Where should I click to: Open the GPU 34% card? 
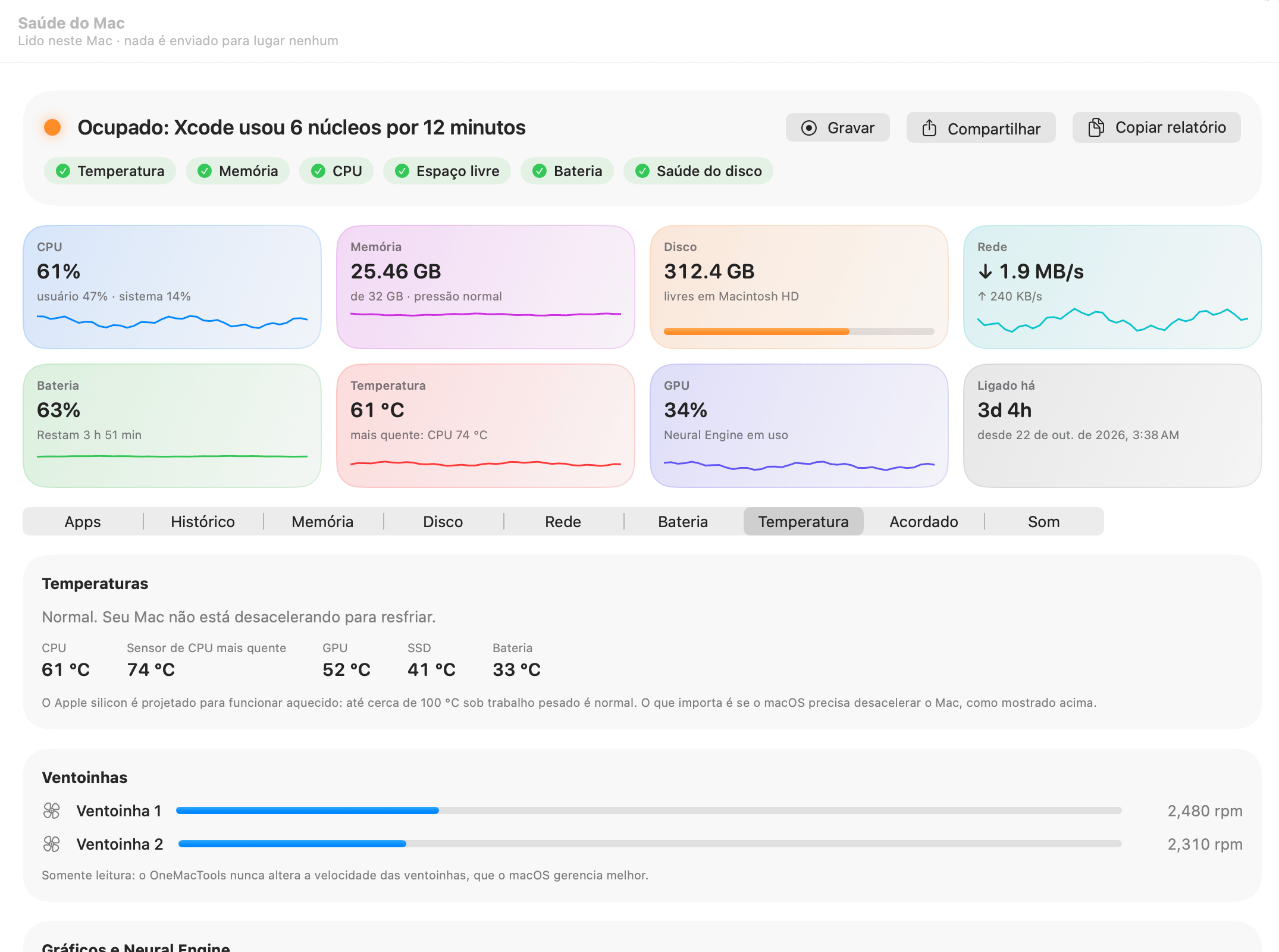coord(799,425)
